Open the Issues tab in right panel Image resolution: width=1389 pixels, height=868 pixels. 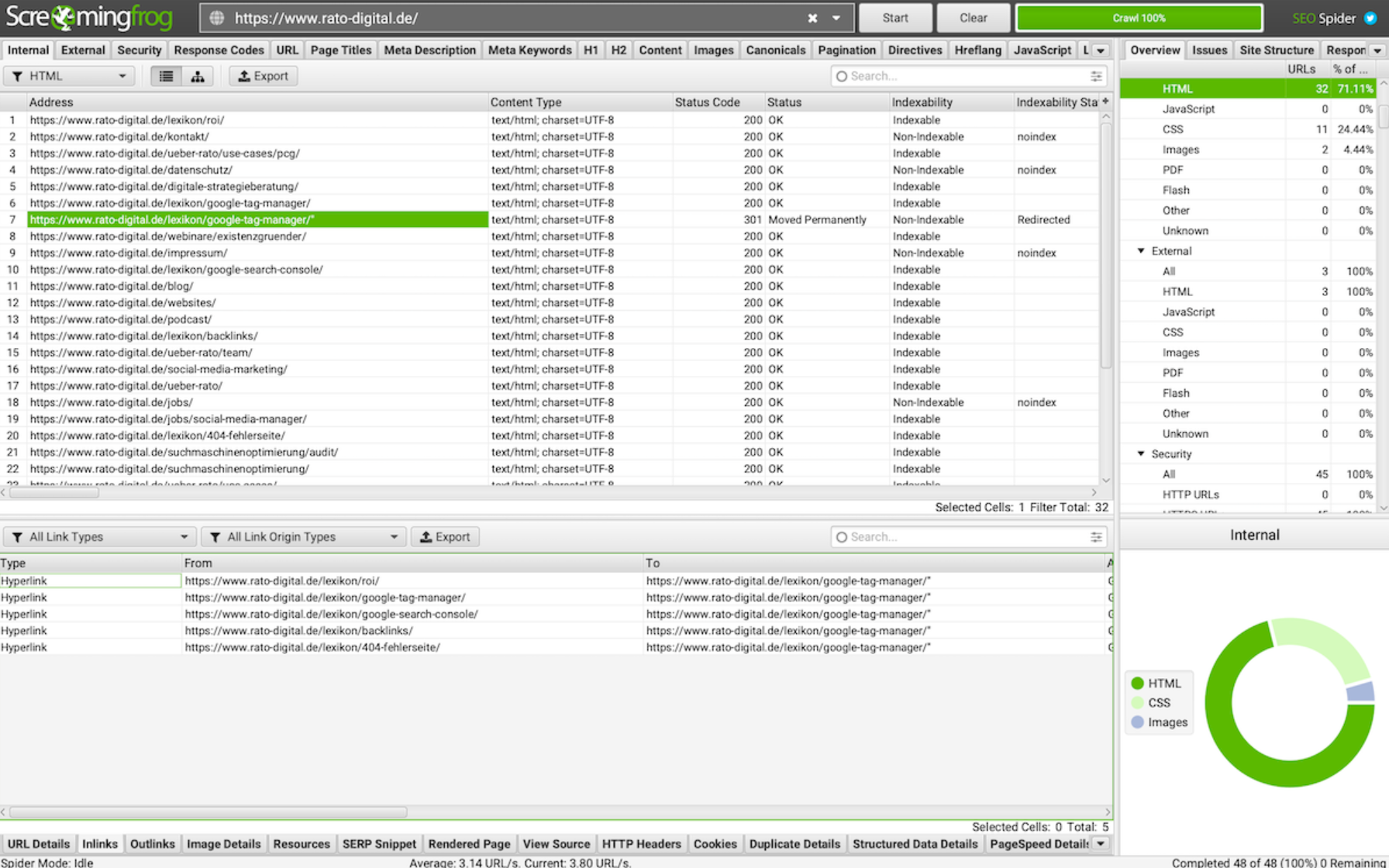[x=1210, y=50]
